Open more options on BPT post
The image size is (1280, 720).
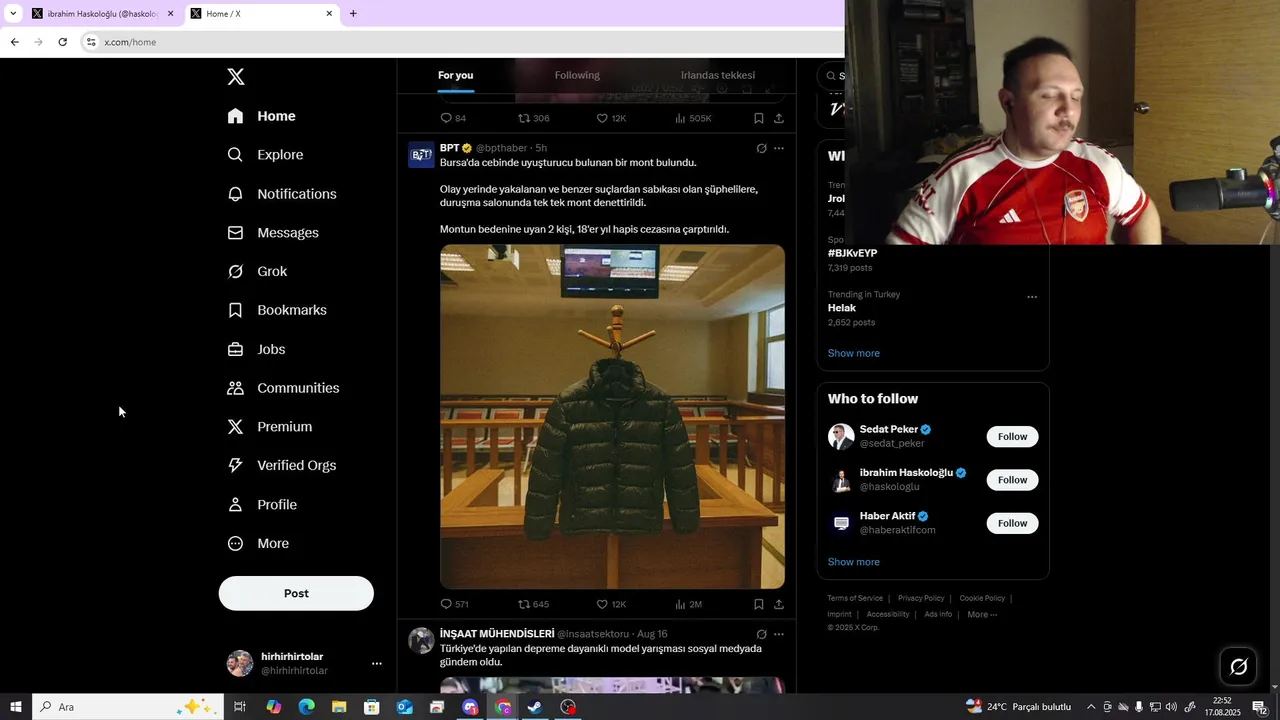point(779,148)
